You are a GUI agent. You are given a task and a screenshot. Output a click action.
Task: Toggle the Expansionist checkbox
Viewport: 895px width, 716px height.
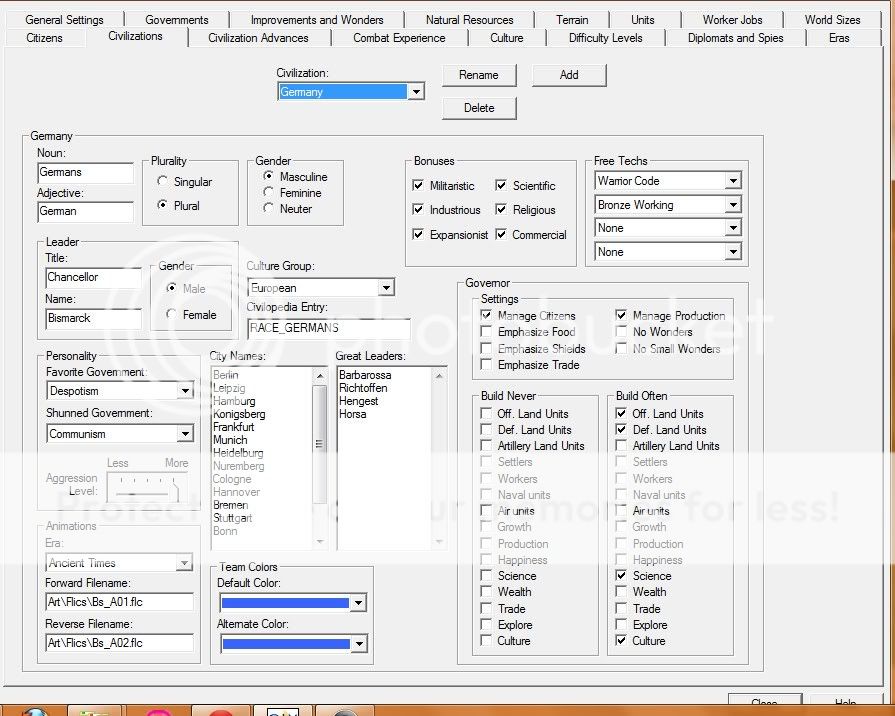(x=418, y=235)
